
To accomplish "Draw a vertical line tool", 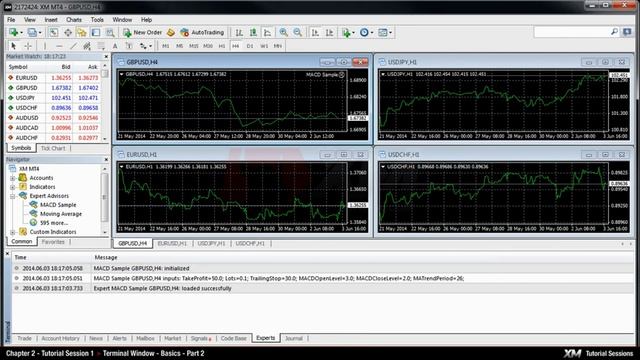I will click(x=45, y=46).
